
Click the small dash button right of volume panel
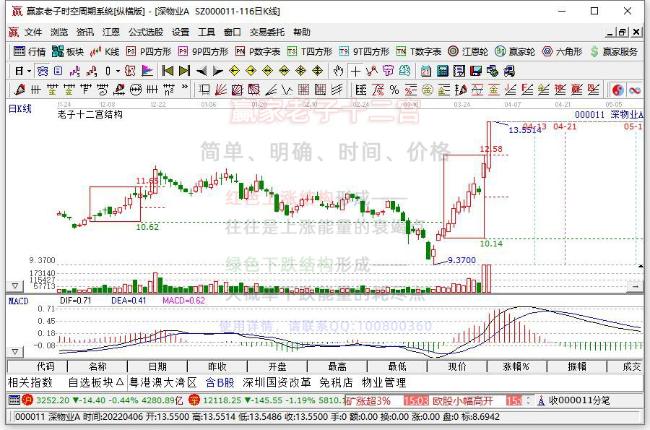(636, 286)
